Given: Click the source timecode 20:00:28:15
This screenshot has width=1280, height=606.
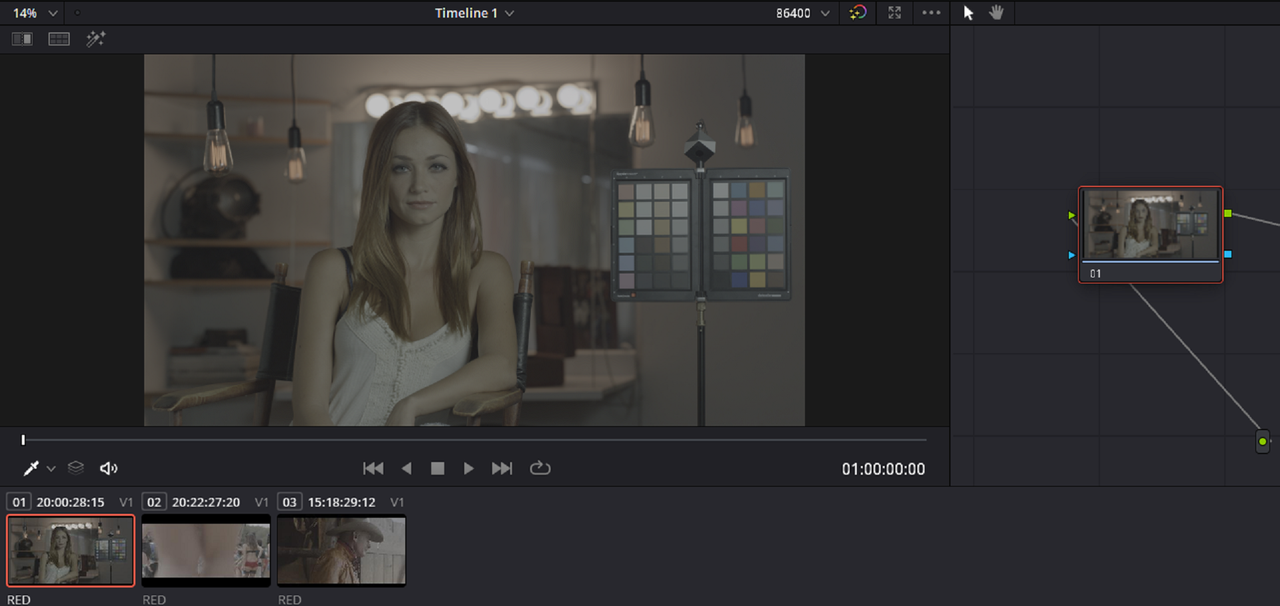Looking at the screenshot, I should pos(70,502).
